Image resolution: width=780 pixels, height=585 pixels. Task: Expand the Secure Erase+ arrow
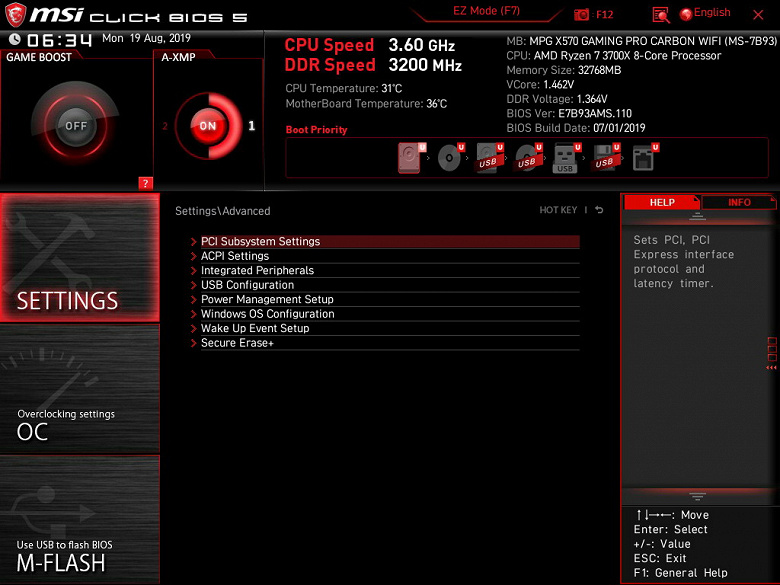click(x=194, y=343)
